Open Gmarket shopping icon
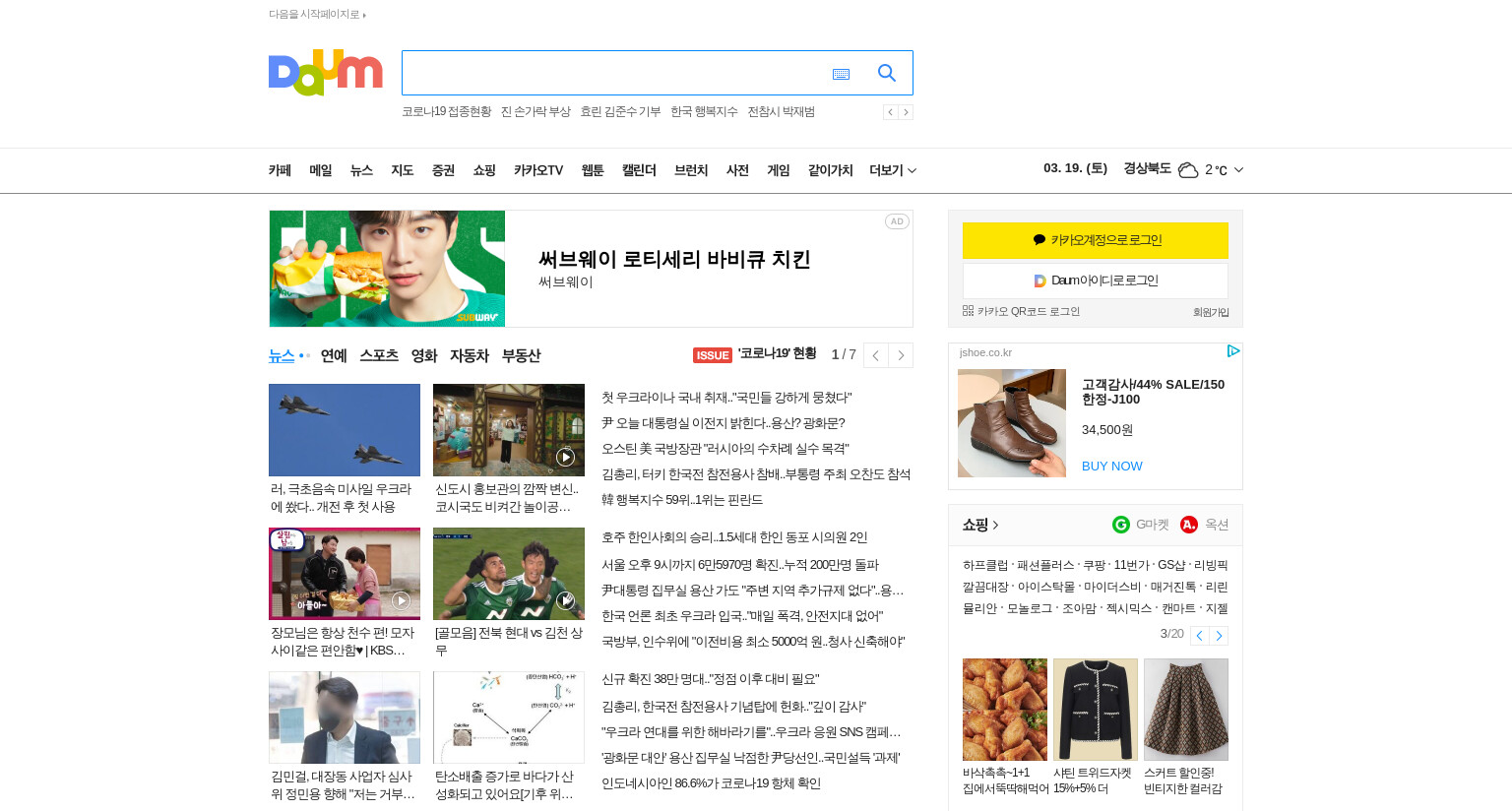 pos(1121,525)
